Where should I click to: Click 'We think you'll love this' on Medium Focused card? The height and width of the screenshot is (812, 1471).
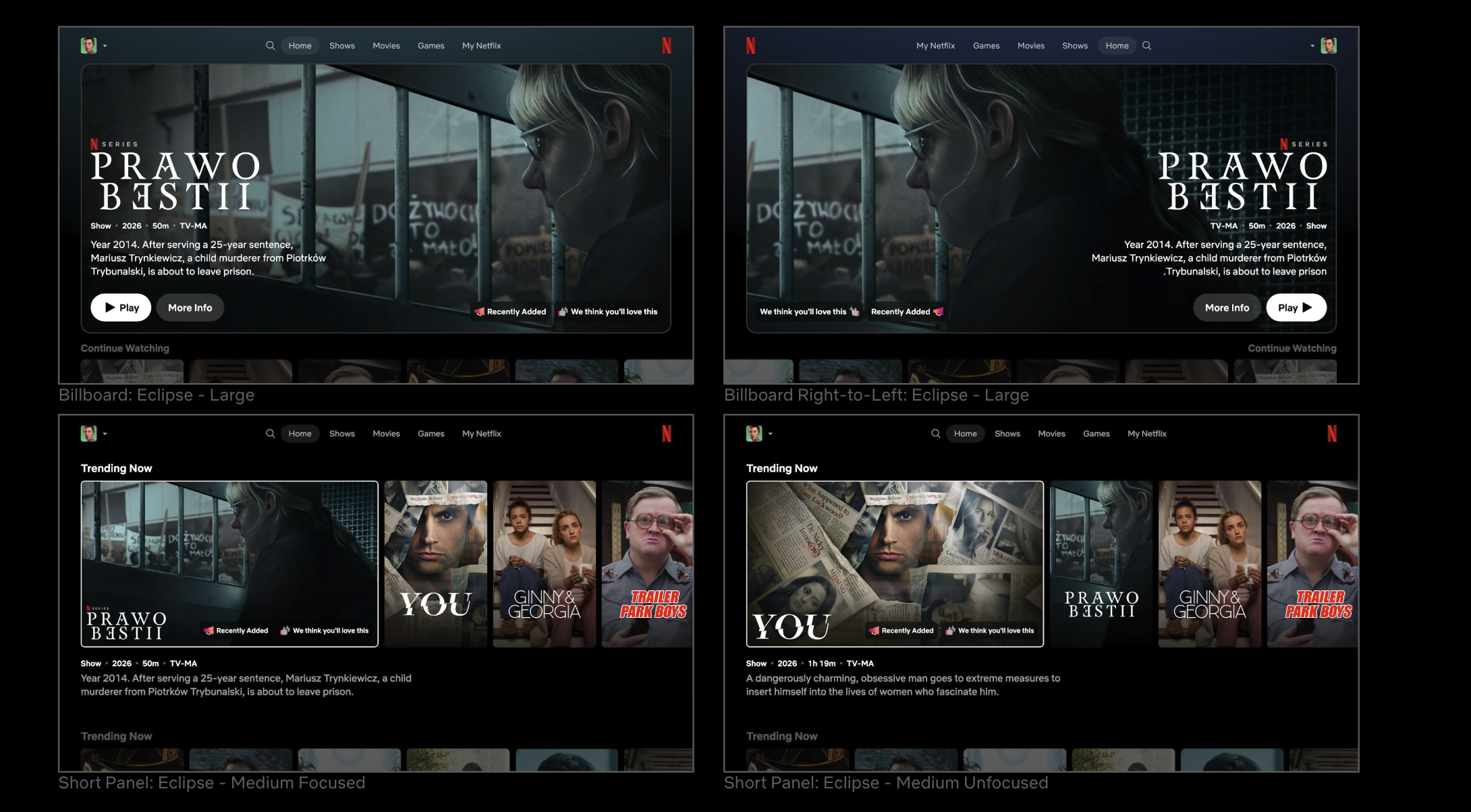[x=325, y=631]
